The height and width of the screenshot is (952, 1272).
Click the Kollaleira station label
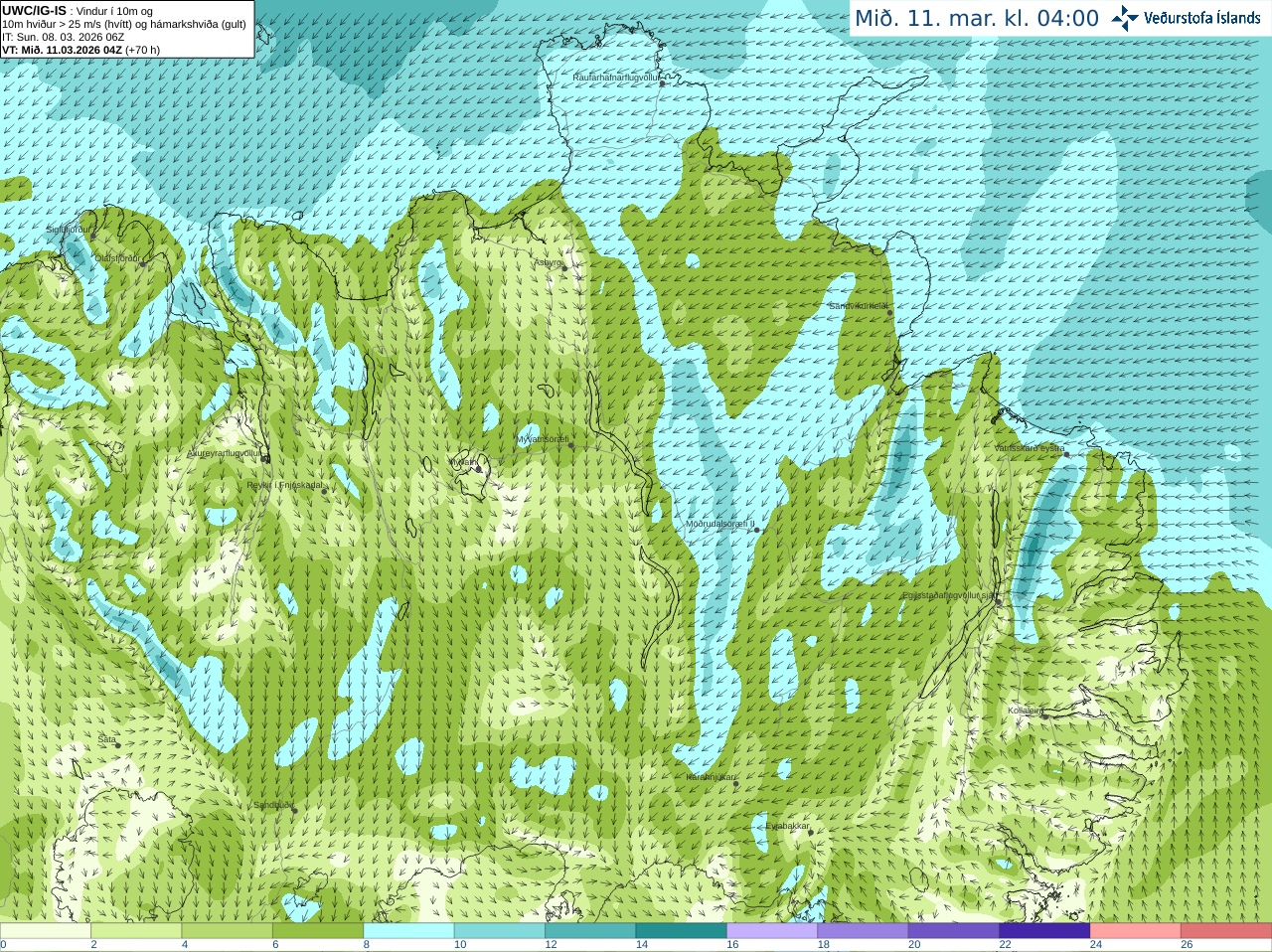[1026, 711]
